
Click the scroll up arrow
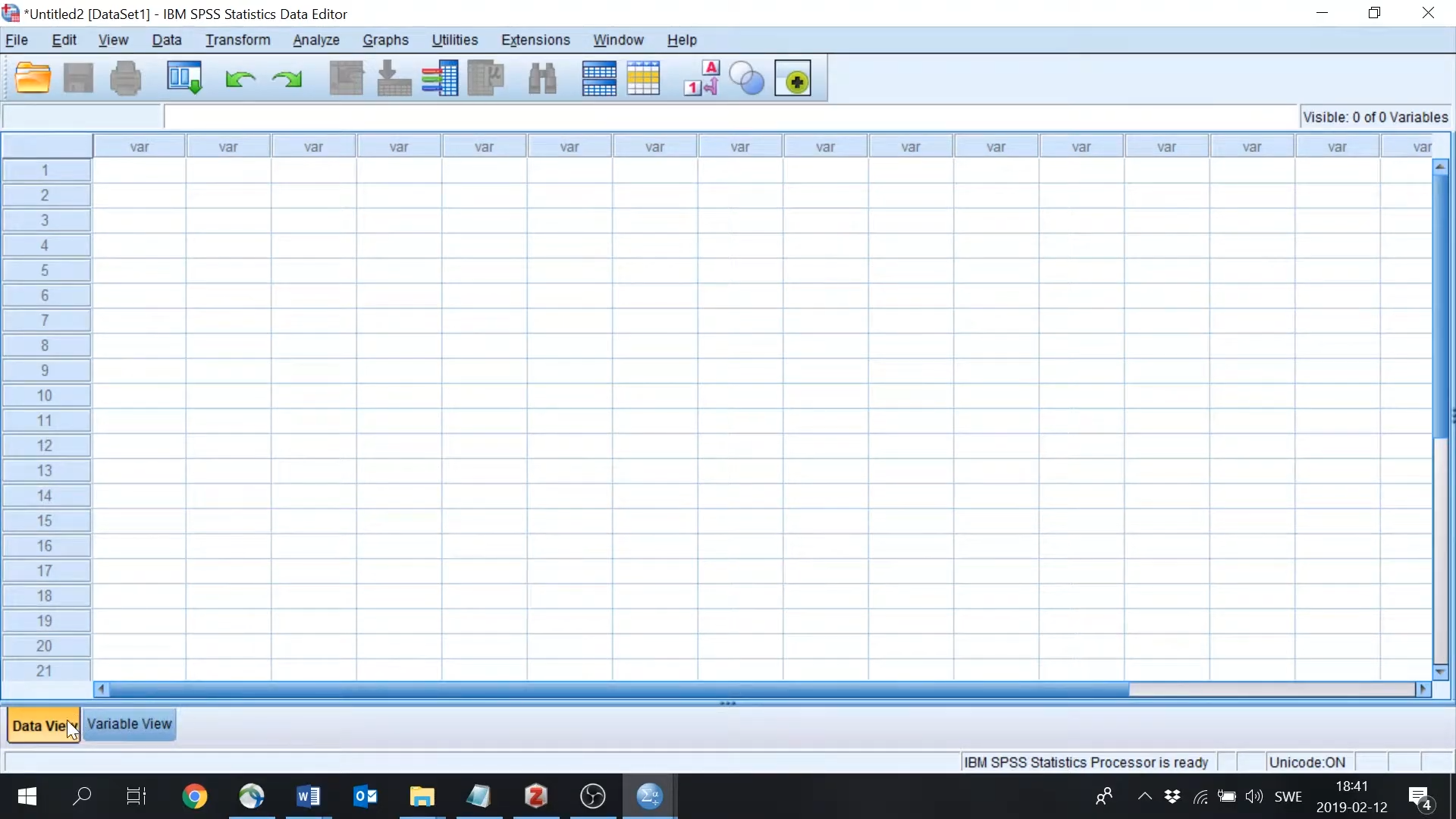tap(1441, 166)
